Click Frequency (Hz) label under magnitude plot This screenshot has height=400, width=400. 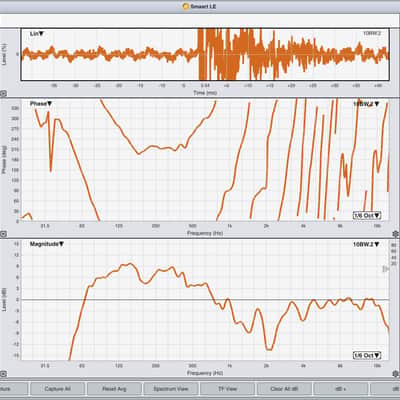click(x=205, y=373)
